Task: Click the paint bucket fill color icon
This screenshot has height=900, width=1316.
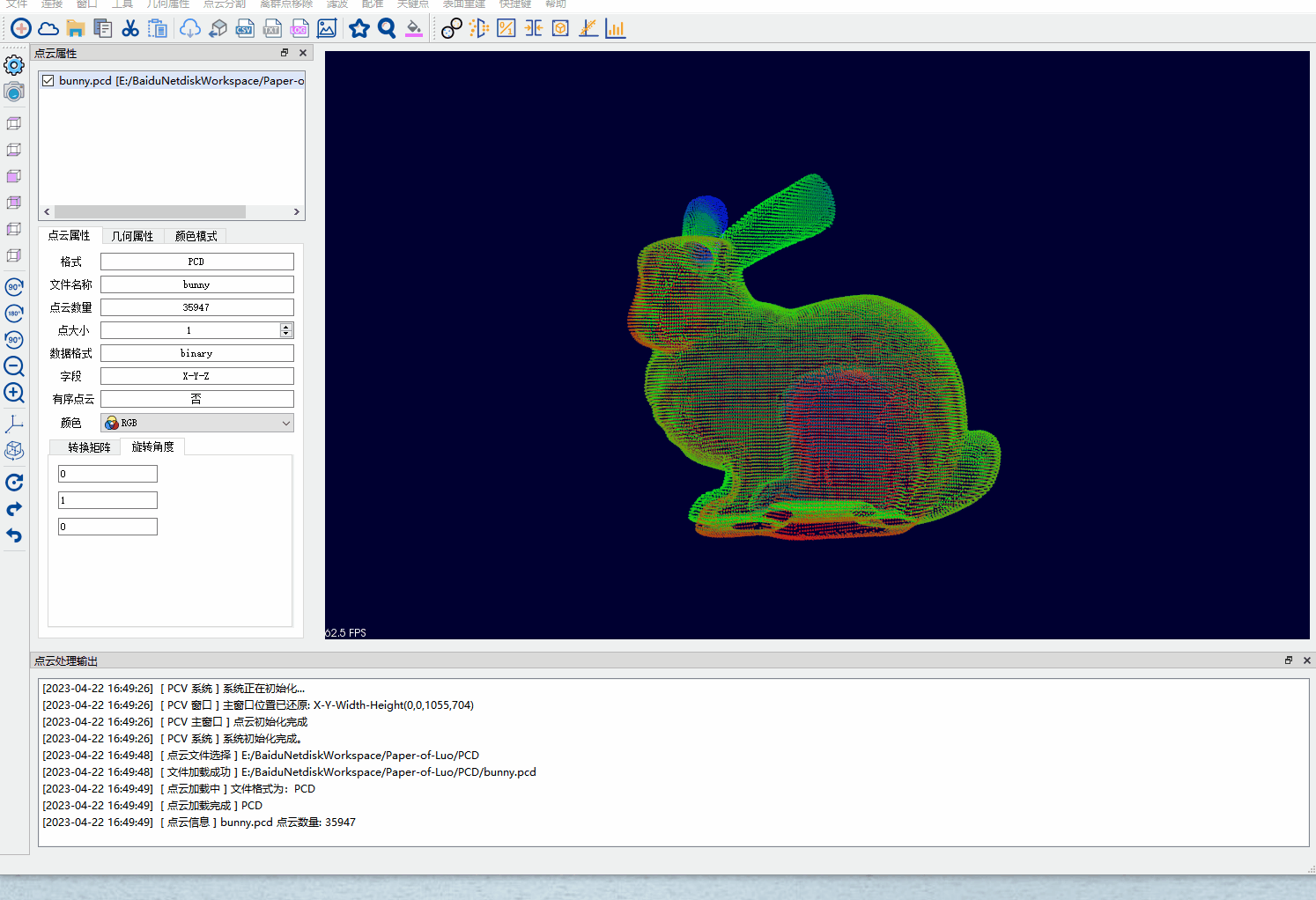Action: pyautogui.click(x=414, y=29)
